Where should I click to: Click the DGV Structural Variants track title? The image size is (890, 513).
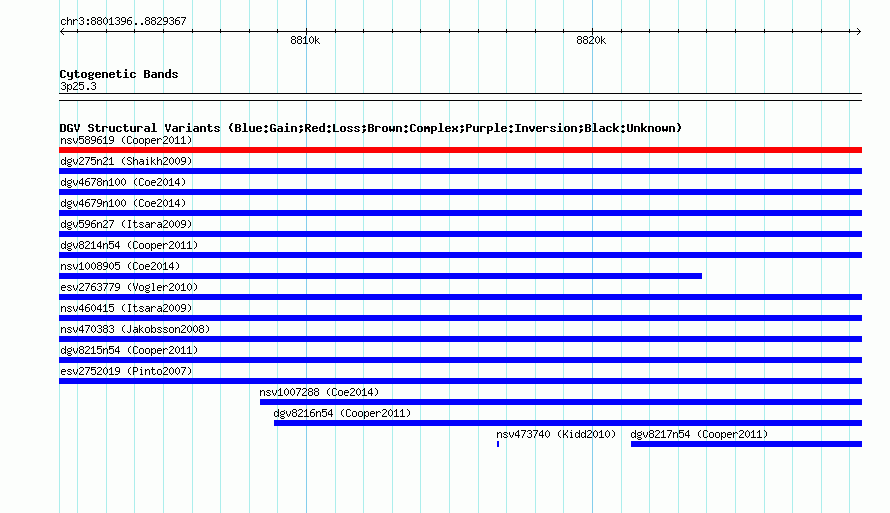(x=371, y=128)
